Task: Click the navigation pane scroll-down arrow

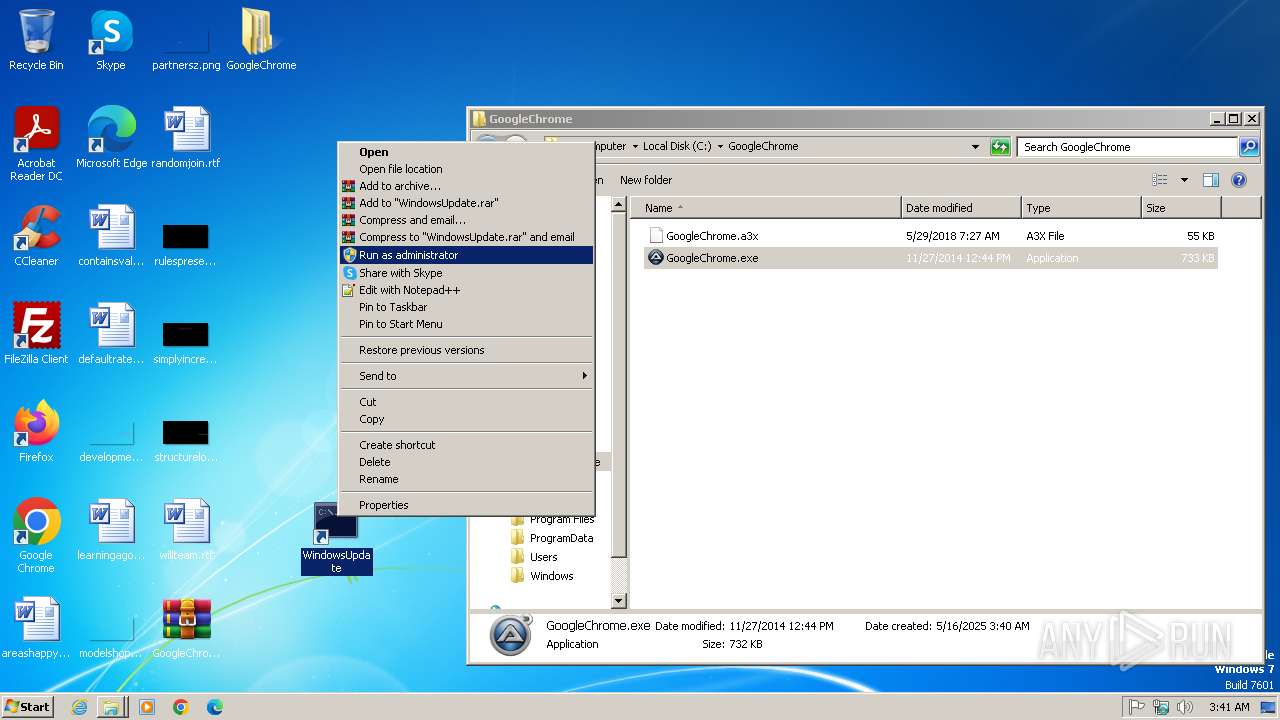Action: pyautogui.click(x=619, y=601)
